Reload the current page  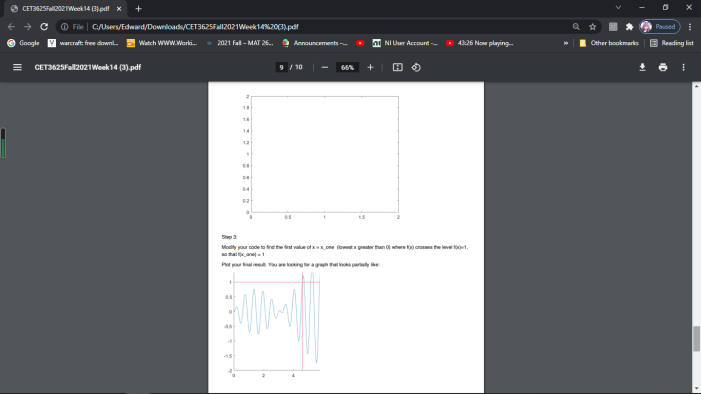[44, 27]
